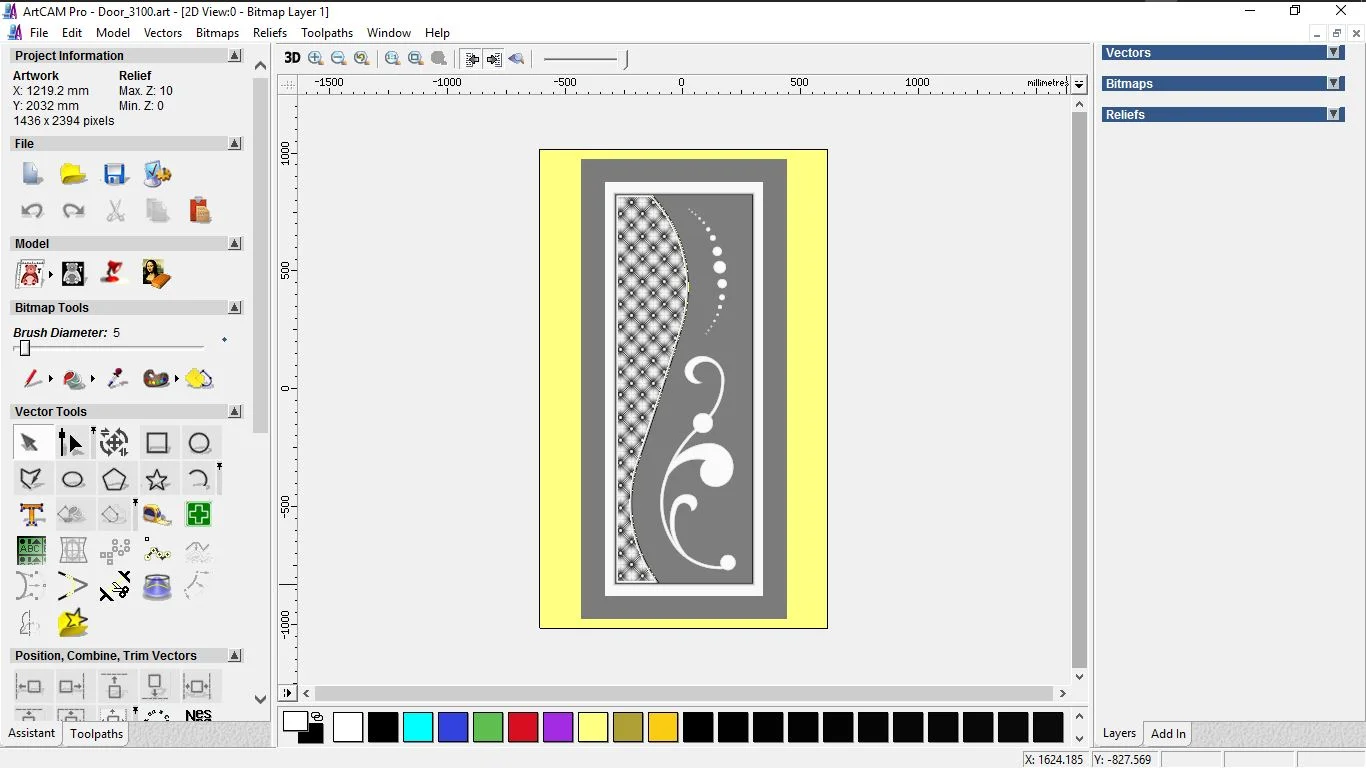Open the Toolpaths menu
Viewport: 1366px width, 768px height.
pyautogui.click(x=327, y=32)
